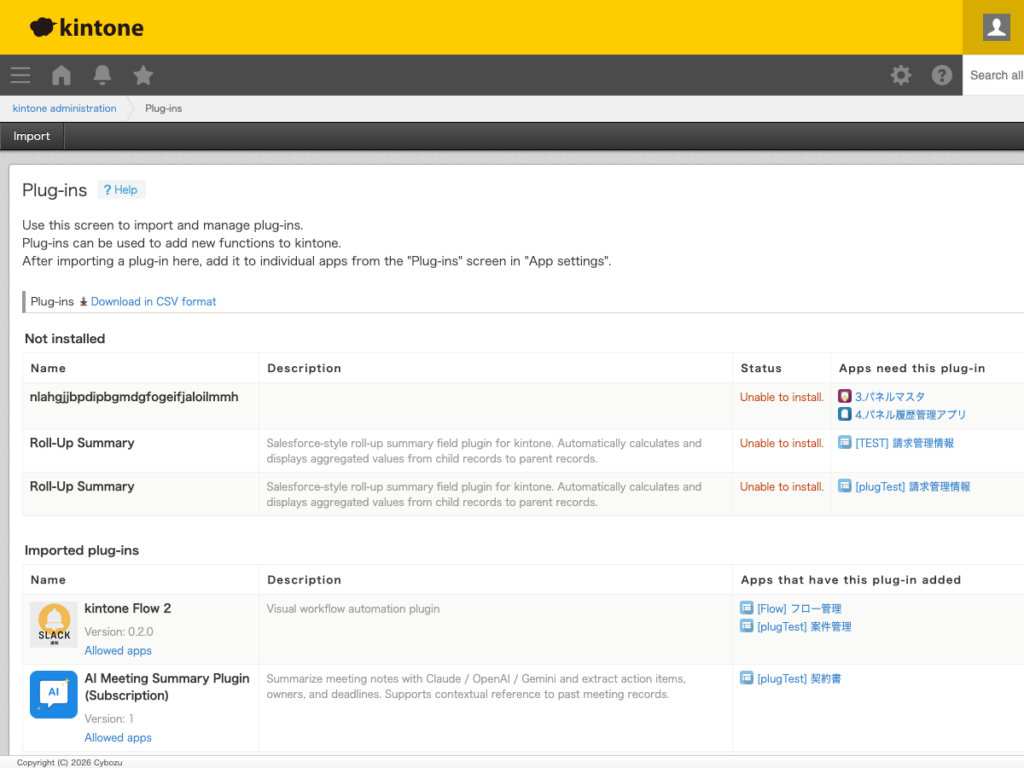Go to kintone administration breadcrumb
Image resolution: width=1024 pixels, height=768 pixels.
click(64, 108)
